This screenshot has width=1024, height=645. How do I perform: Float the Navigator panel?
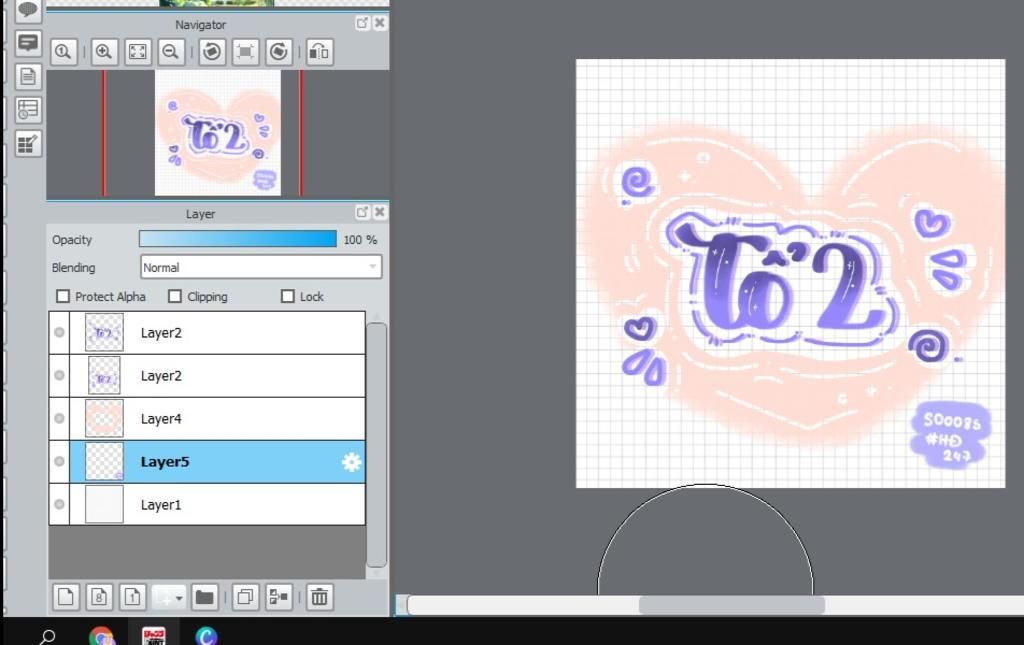[x=362, y=23]
